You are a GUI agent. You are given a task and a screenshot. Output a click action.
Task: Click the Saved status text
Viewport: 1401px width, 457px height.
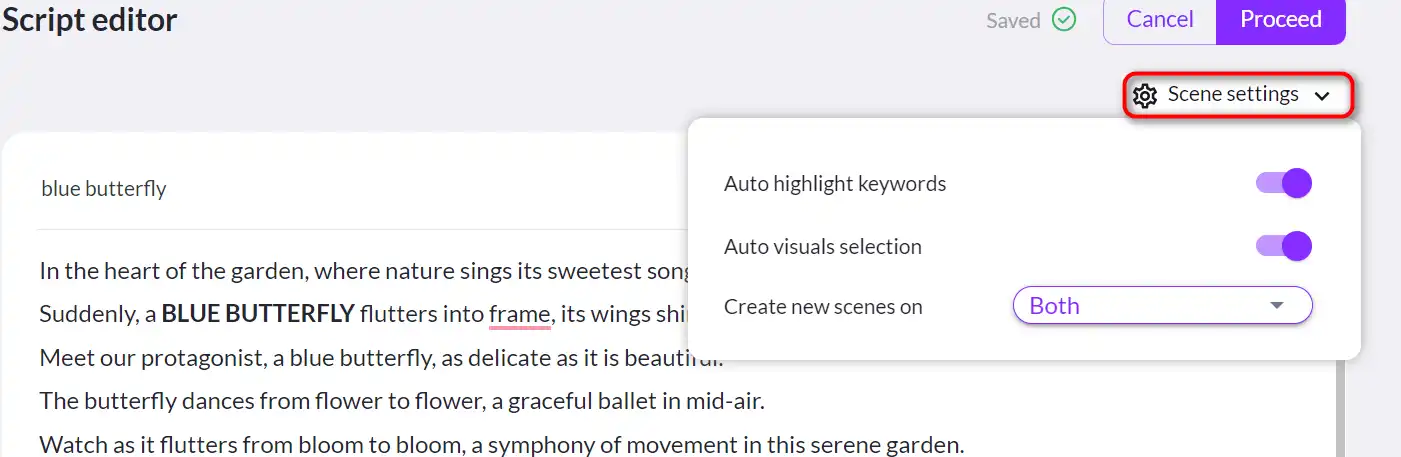(x=1013, y=21)
